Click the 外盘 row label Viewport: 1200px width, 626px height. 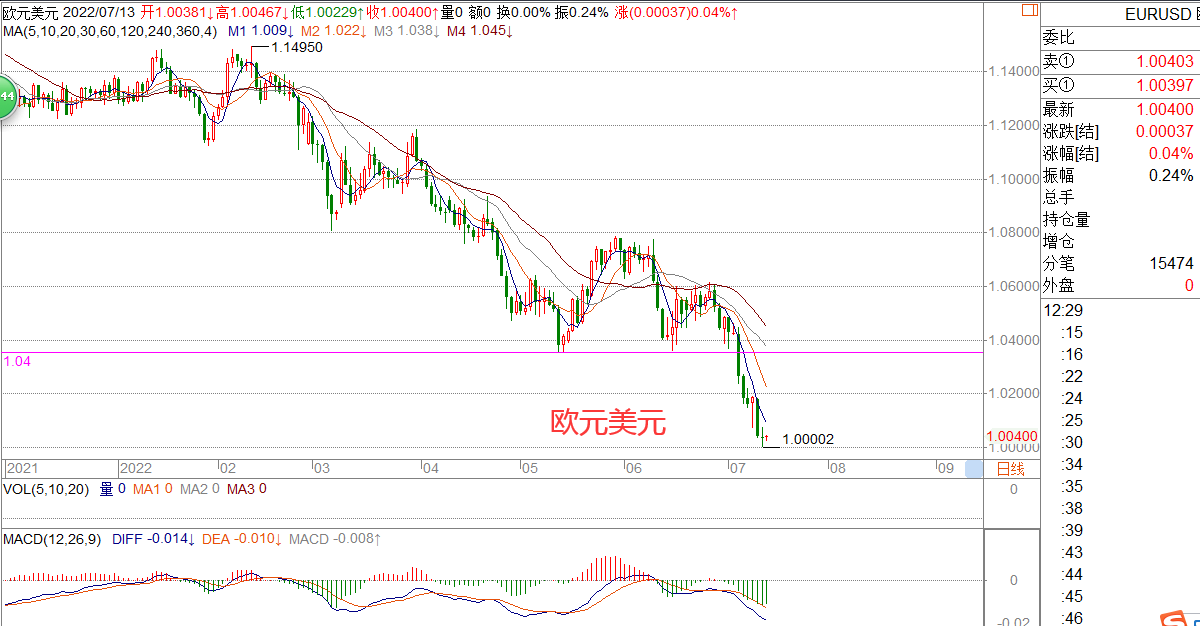pos(1059,286)
